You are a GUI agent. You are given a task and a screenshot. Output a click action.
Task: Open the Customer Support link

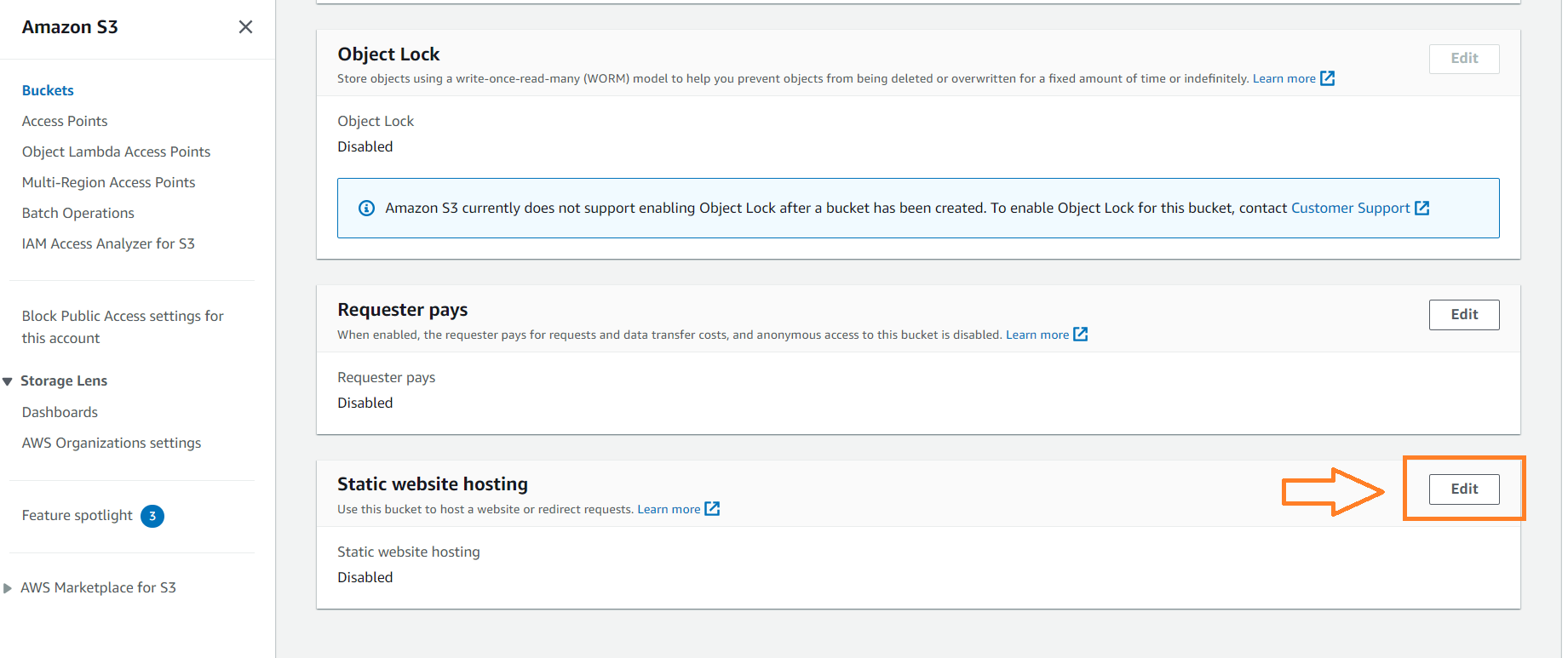(x=1351, y=209)
